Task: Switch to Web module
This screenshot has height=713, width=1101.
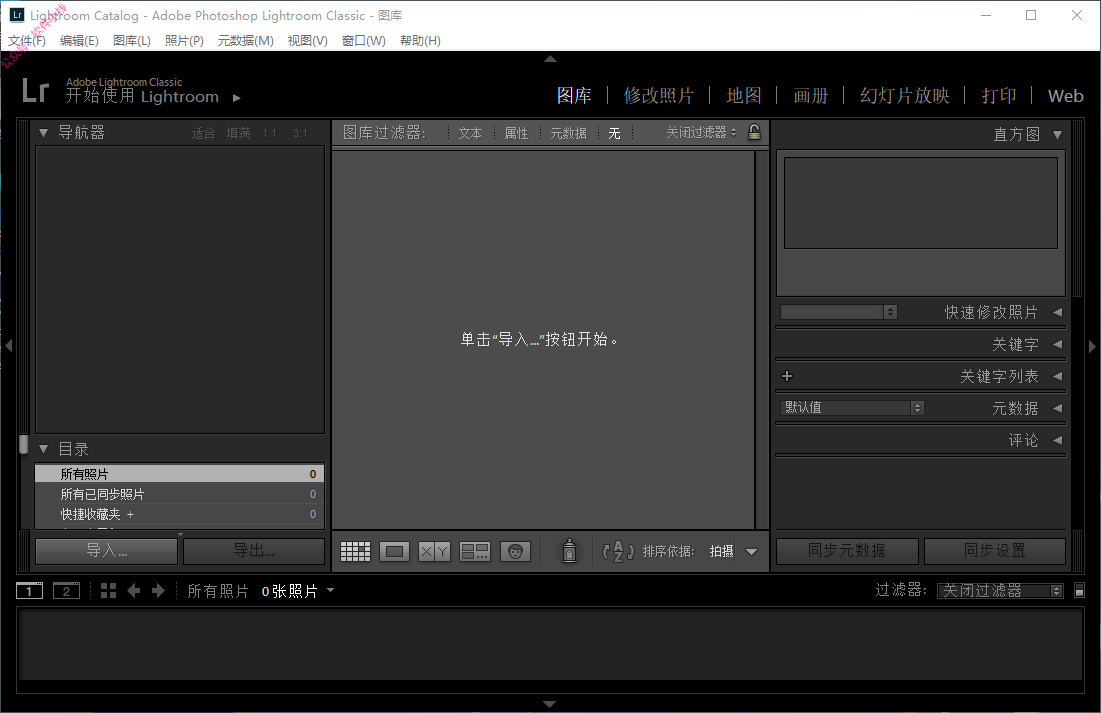Action: (x=1066, y=96)
